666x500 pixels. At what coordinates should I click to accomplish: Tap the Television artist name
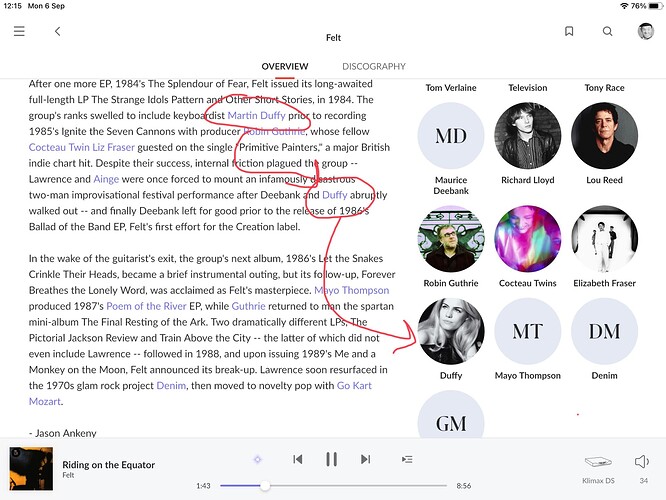coord(528,88)
